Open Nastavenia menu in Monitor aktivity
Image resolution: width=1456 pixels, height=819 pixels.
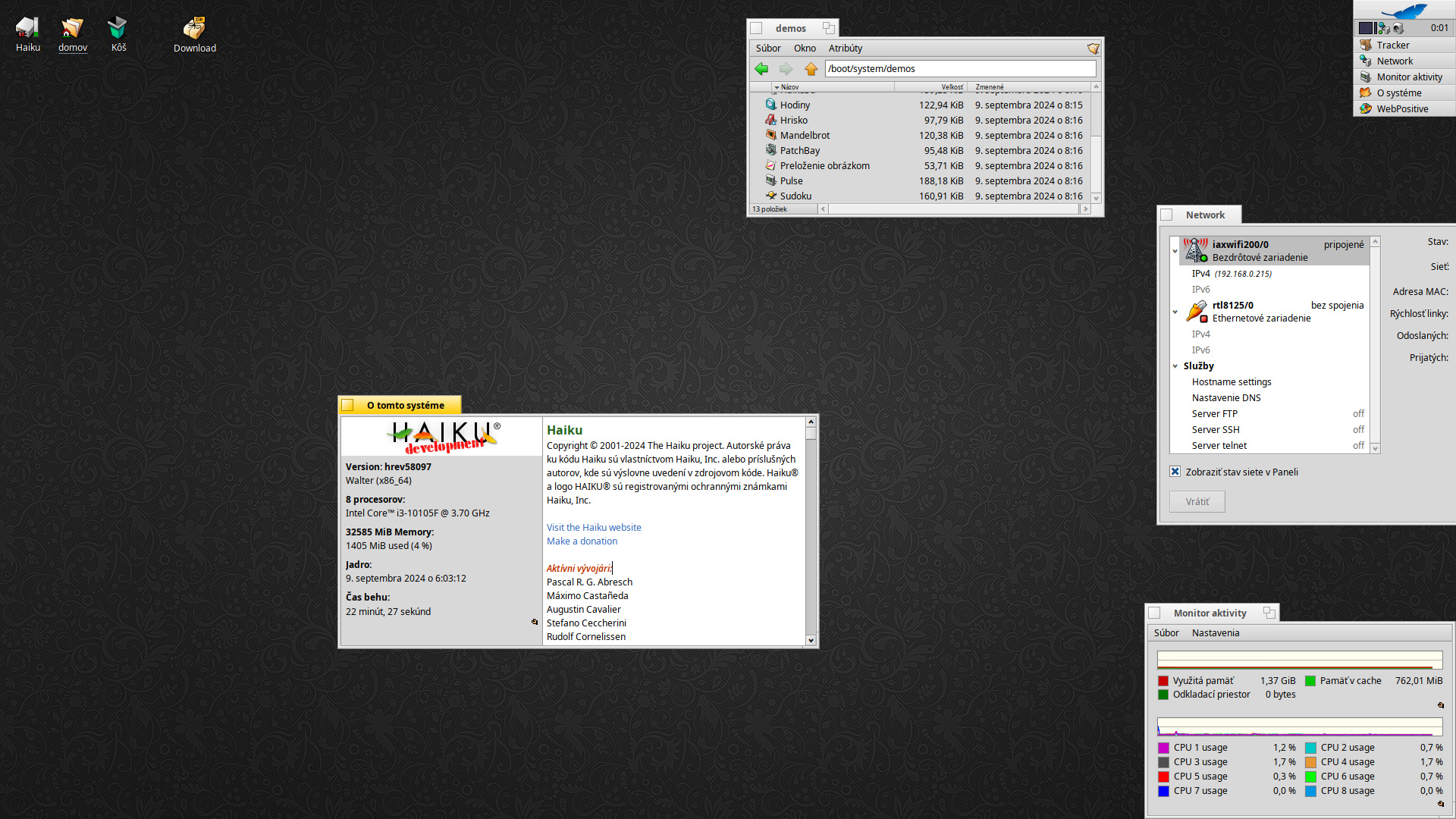point(1215,633)
